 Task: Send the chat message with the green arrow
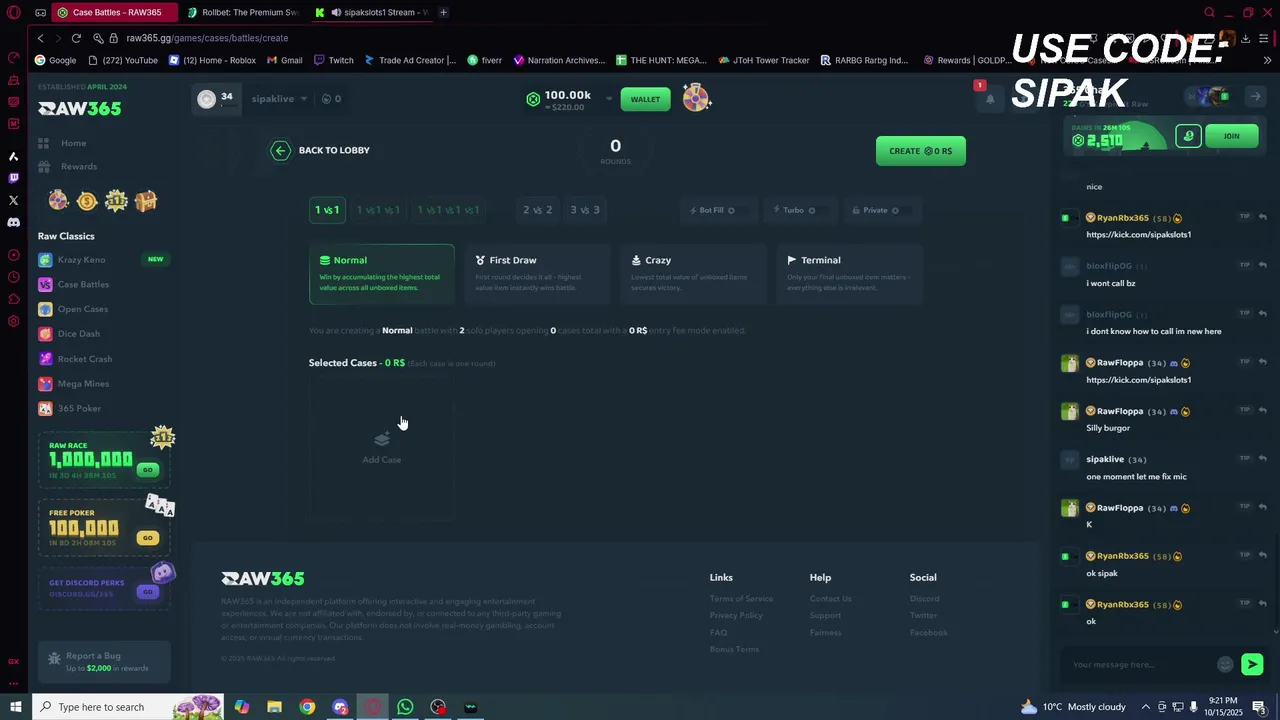(x=1252, y=664)
